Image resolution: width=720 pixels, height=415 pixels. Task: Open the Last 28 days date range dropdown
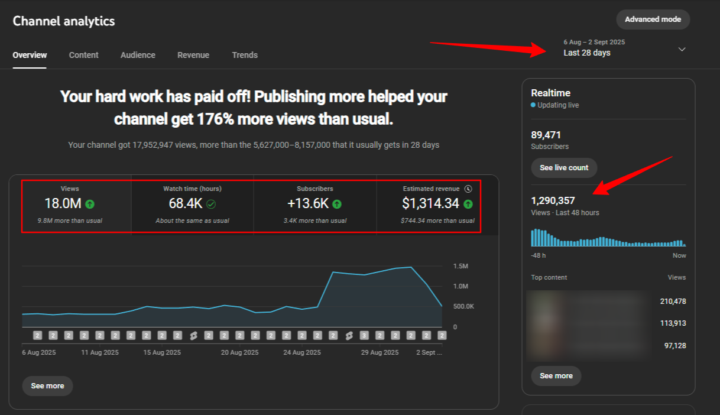point(624,48)
